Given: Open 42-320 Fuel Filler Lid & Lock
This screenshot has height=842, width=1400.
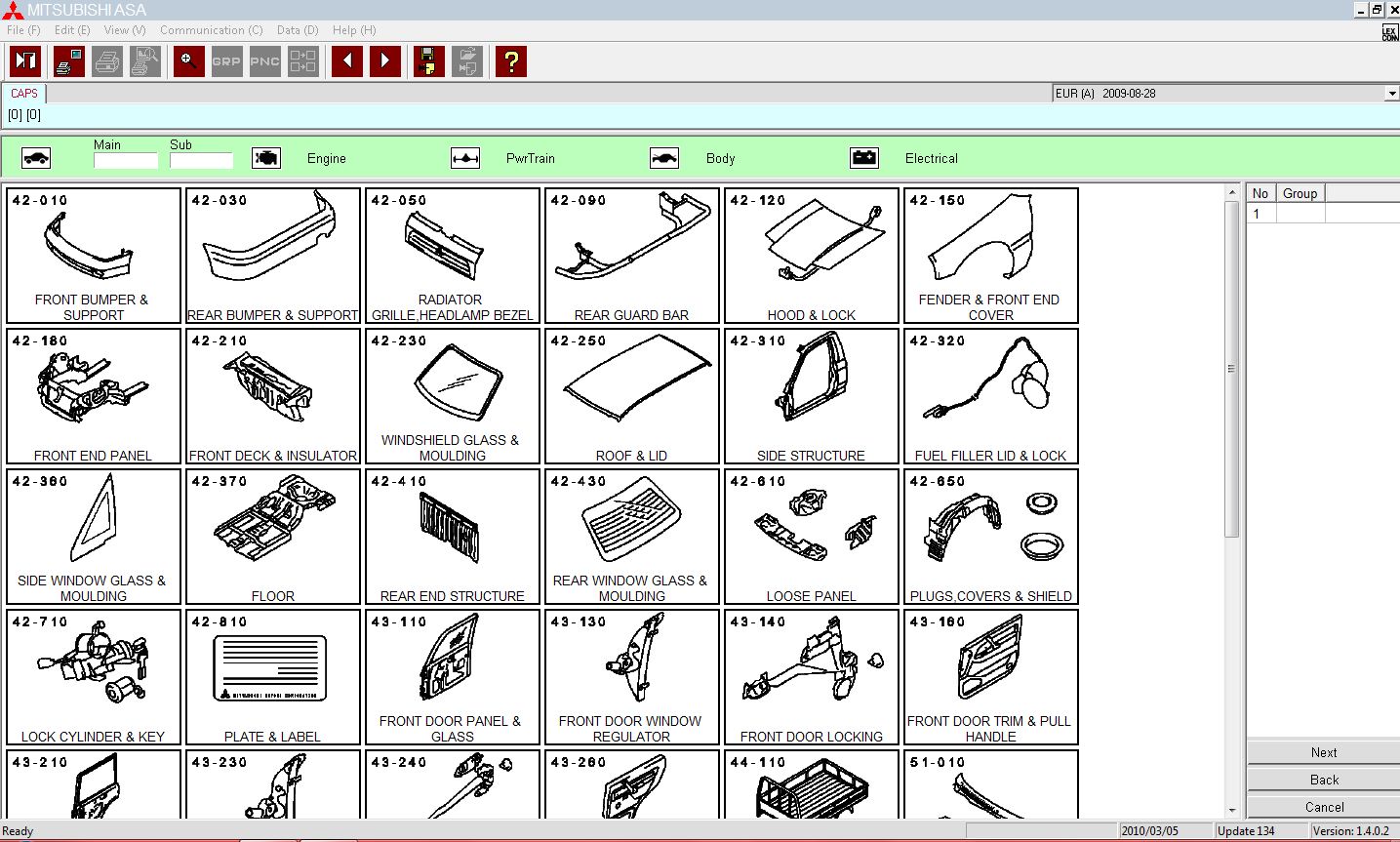Looking at the screenshot, I should pyautogui.click(x=991, y=396).
